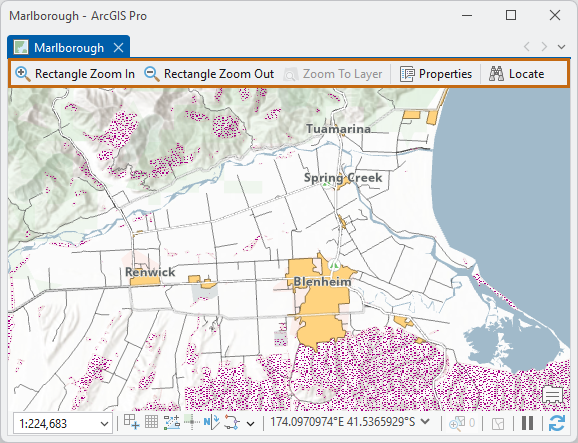Open the view tabs list chevron
This screenshot has height=443, width=578.
[561, 47]
